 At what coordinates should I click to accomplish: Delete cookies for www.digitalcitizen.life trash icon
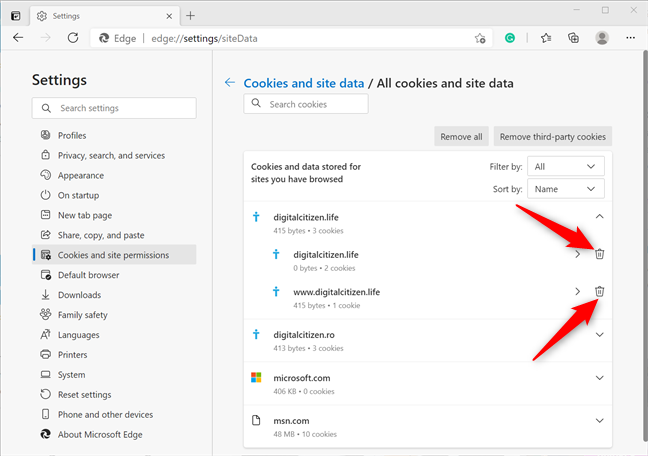coord(599,291)
